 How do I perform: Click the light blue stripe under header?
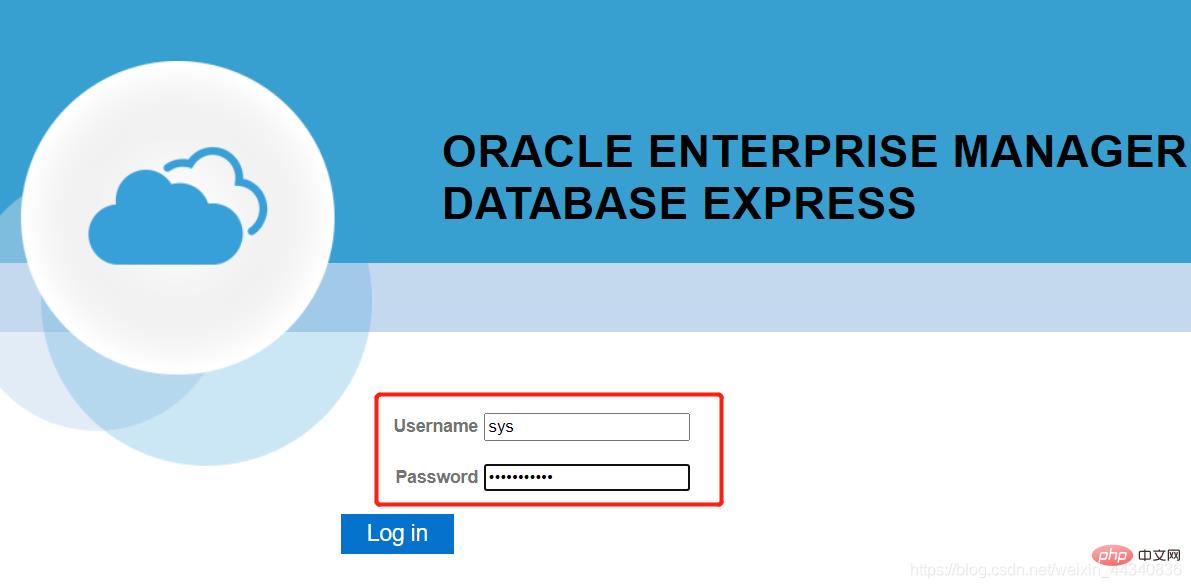[x=780, y=297]
